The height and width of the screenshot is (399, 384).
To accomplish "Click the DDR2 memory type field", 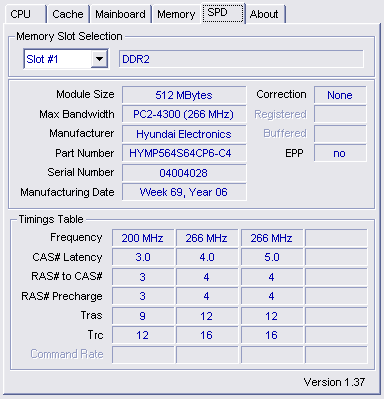I will (x=241, y=59).
